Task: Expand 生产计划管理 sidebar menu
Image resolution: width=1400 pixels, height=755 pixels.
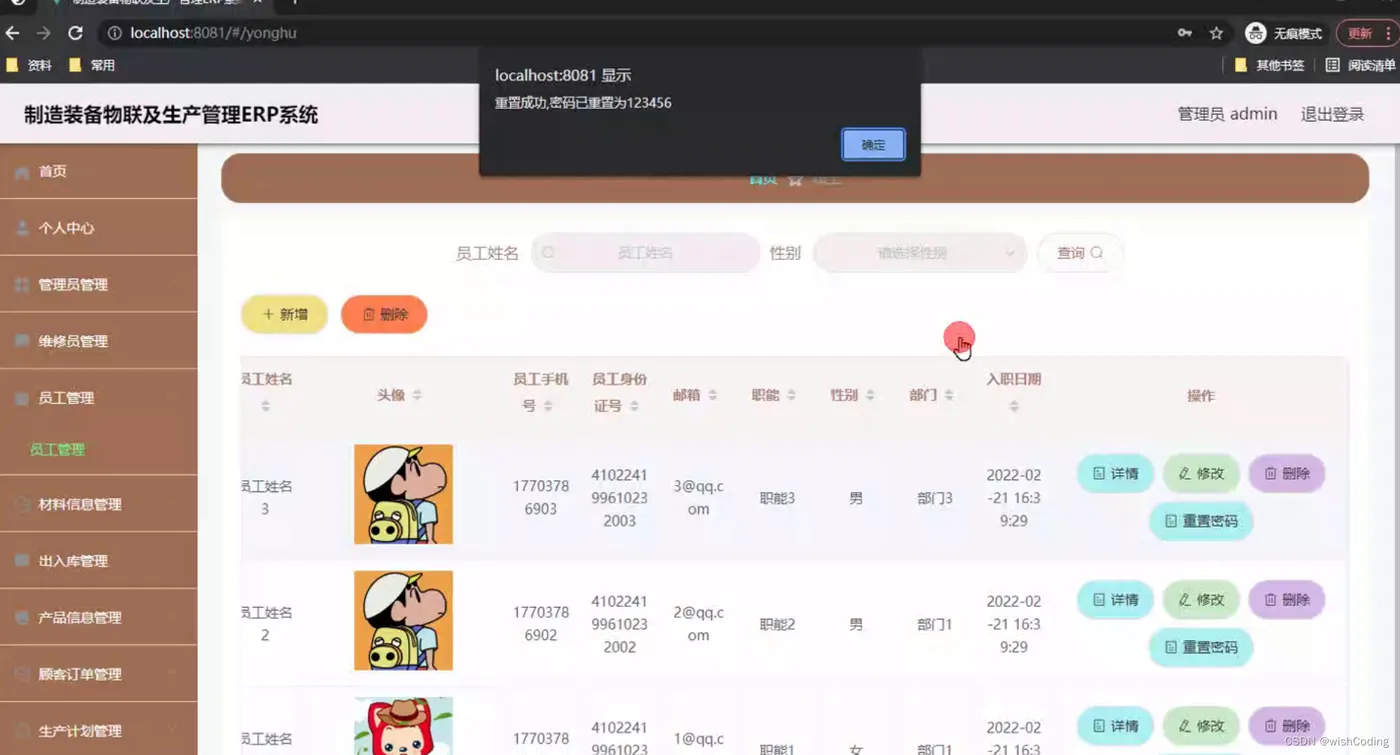Action: pyautogui.click(x=98, y=731)
